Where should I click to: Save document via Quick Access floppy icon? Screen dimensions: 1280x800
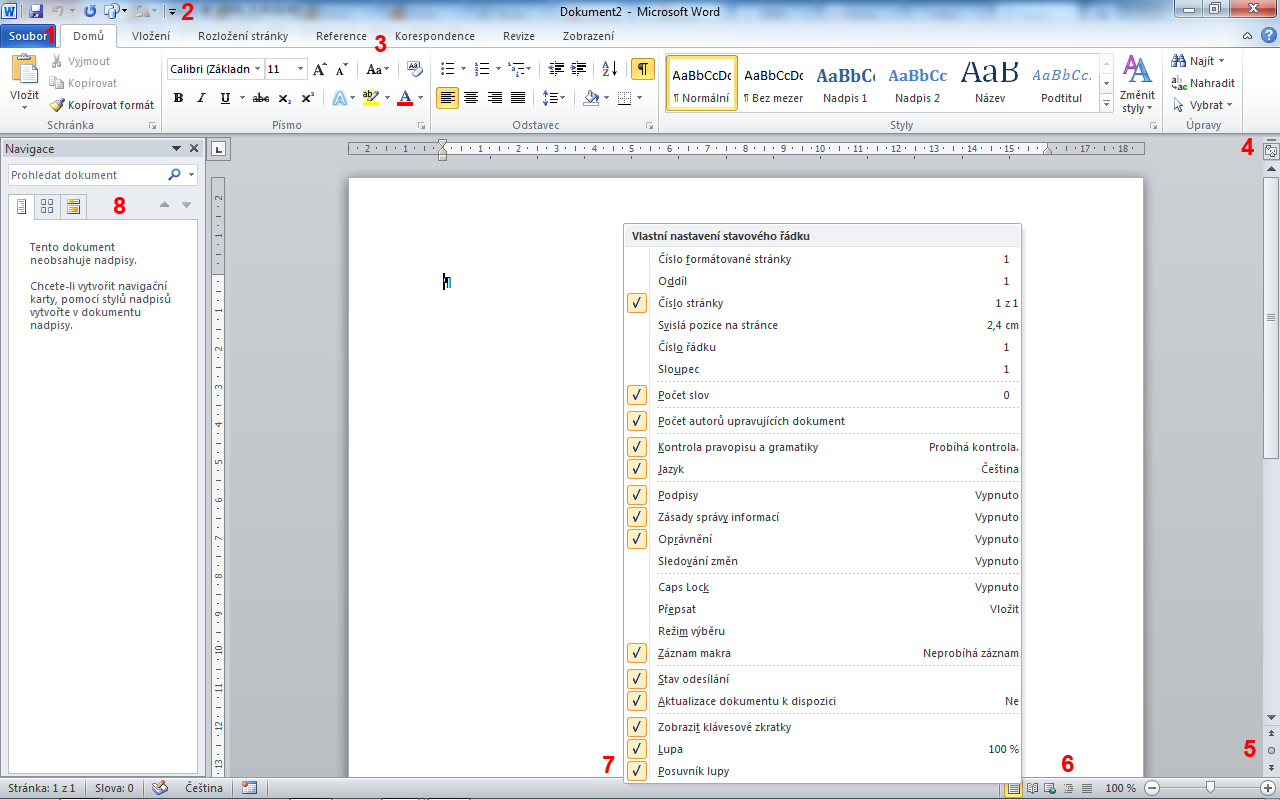pyautogui.click(x=36, y=11)
